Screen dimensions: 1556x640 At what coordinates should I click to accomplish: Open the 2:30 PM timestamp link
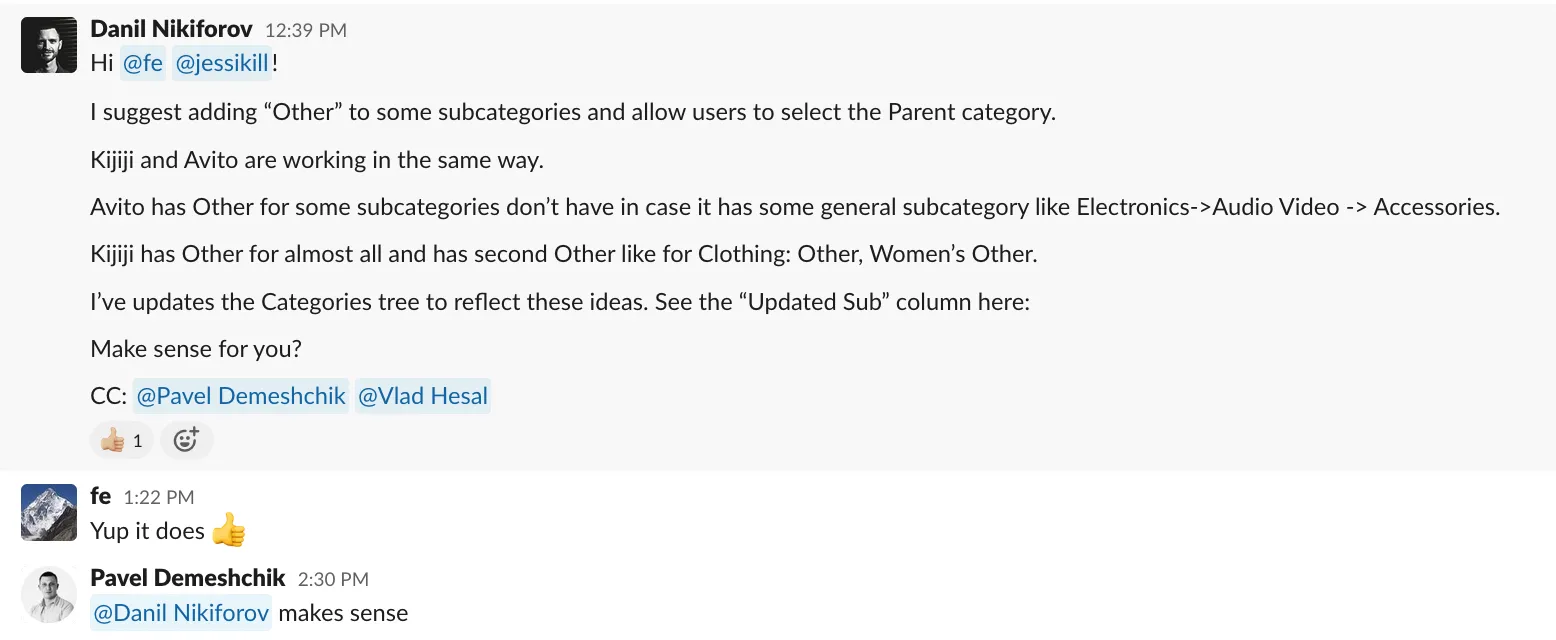coord(333,579)
